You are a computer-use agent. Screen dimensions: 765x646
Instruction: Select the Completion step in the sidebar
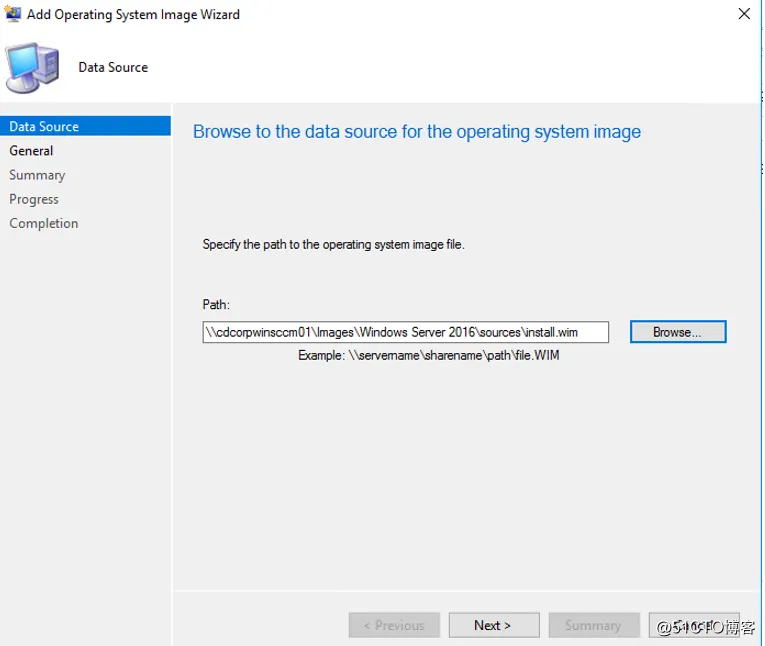coord(43,223)
